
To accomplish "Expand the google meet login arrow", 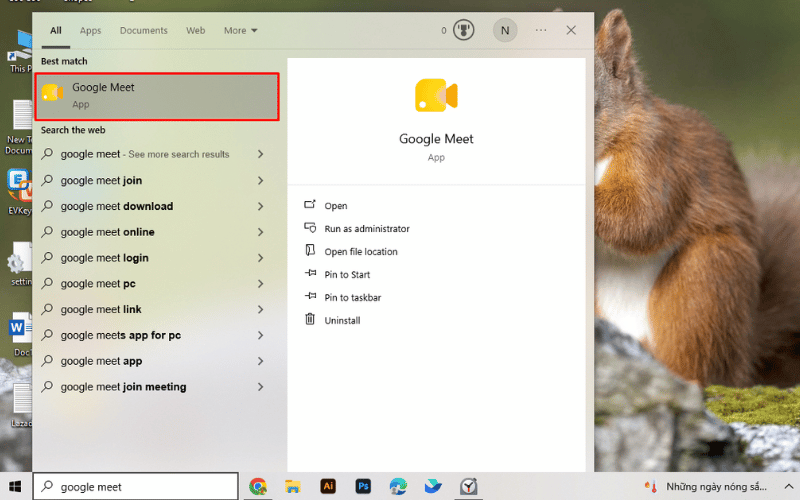I will pyautogui.click(x=261, y=258).
